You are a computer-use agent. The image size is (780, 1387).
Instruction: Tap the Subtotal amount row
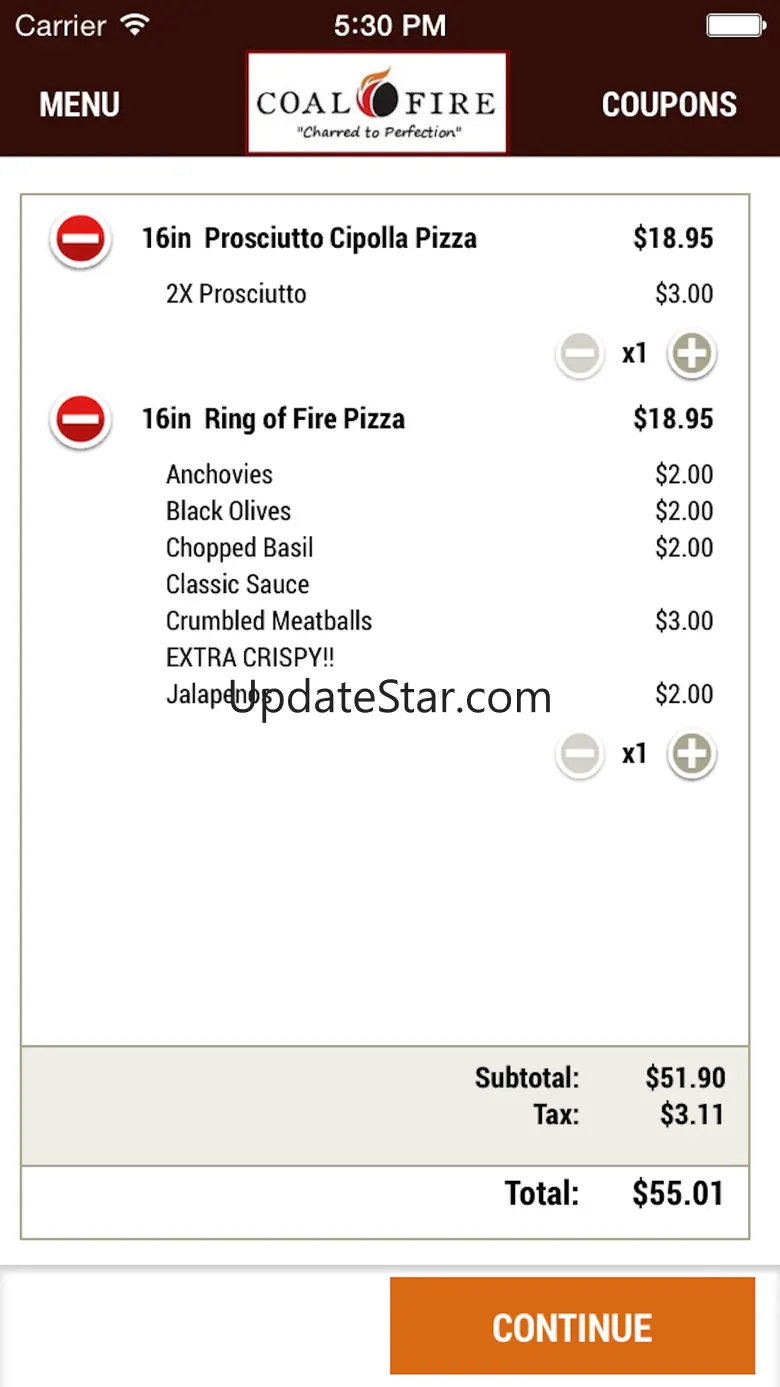tap(685, 1078)
